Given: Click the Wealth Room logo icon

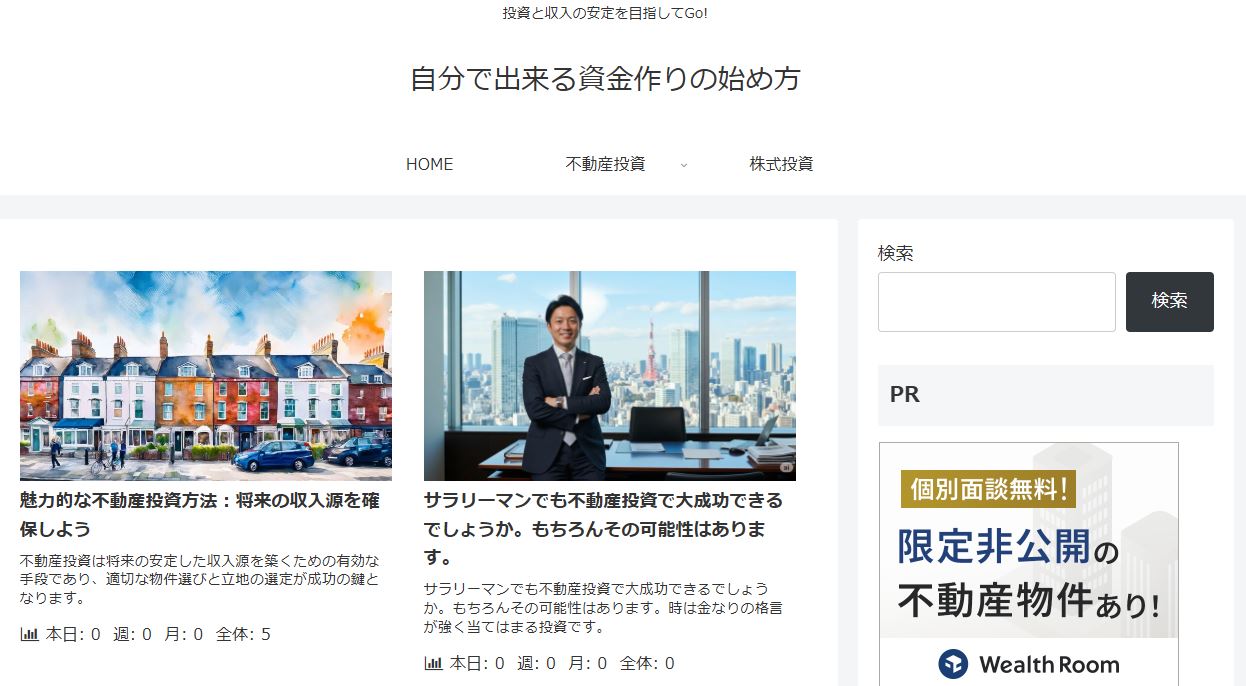Looking at the screenshot, I should coord(953,664).
